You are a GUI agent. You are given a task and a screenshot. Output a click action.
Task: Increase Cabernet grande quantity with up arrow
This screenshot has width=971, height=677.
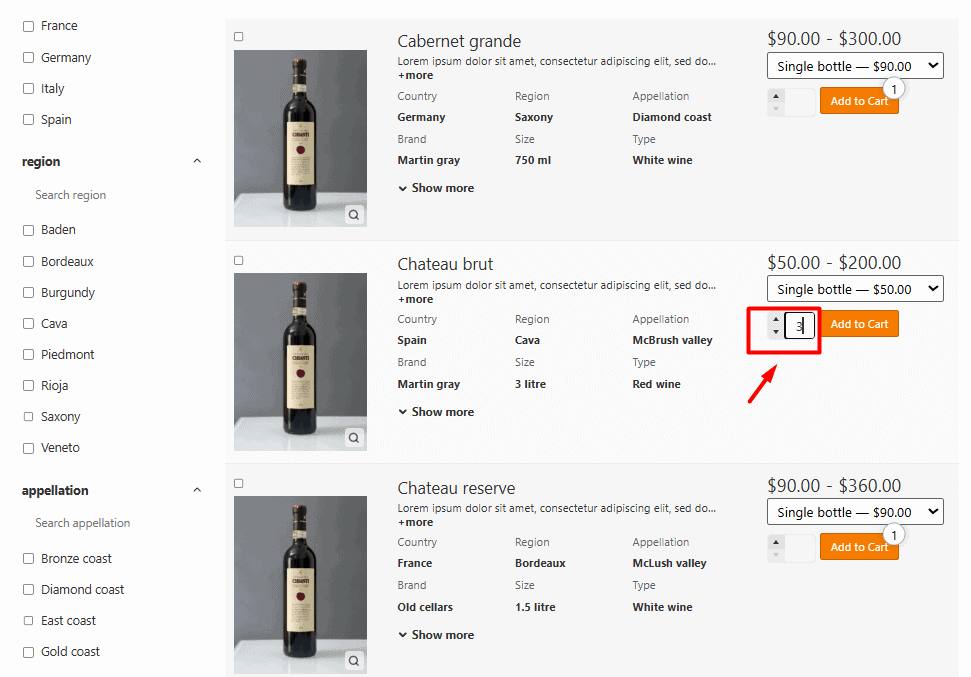[776, 96]
